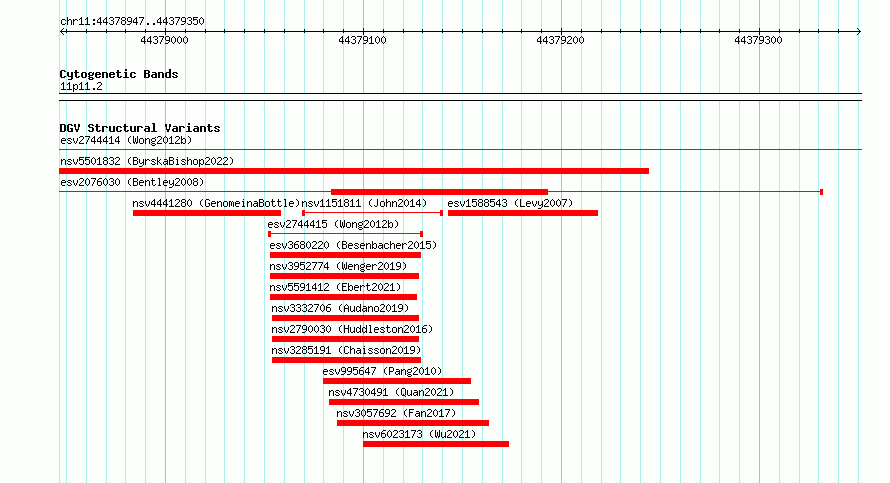Click the 11p11.2 band label

pos(81,87)
